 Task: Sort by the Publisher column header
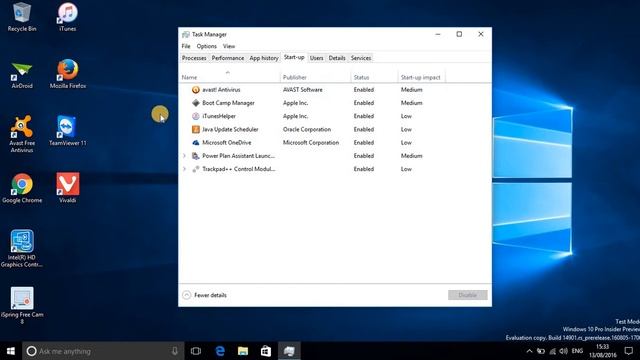[x=315, y=77]
